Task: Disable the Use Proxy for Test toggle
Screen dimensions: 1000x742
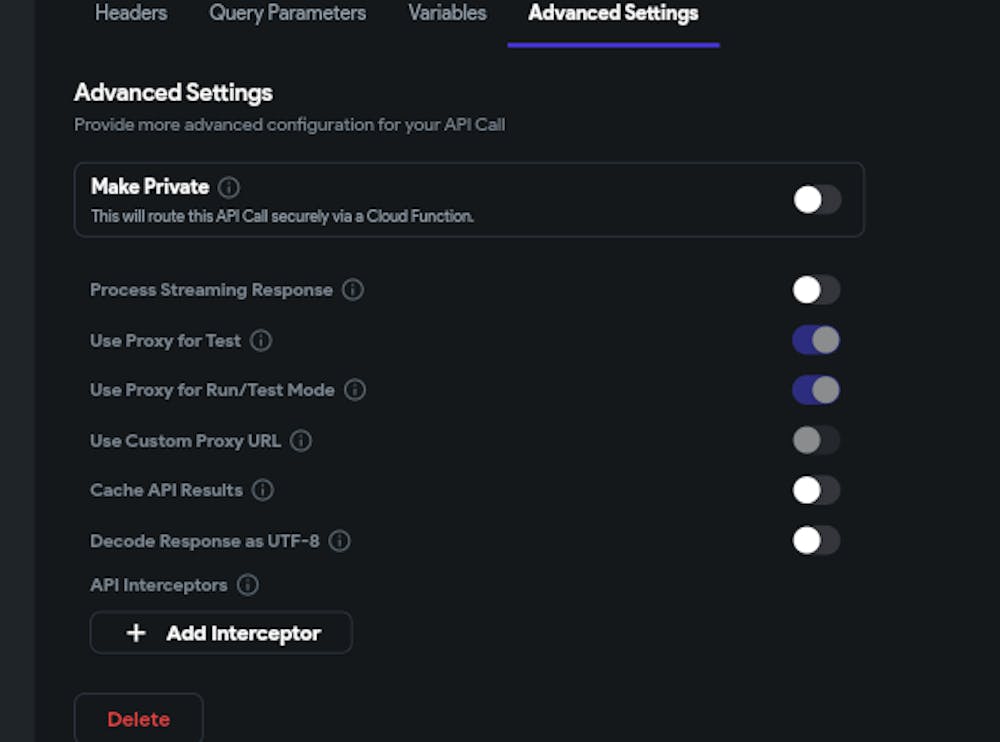Action: pos(816,340)
